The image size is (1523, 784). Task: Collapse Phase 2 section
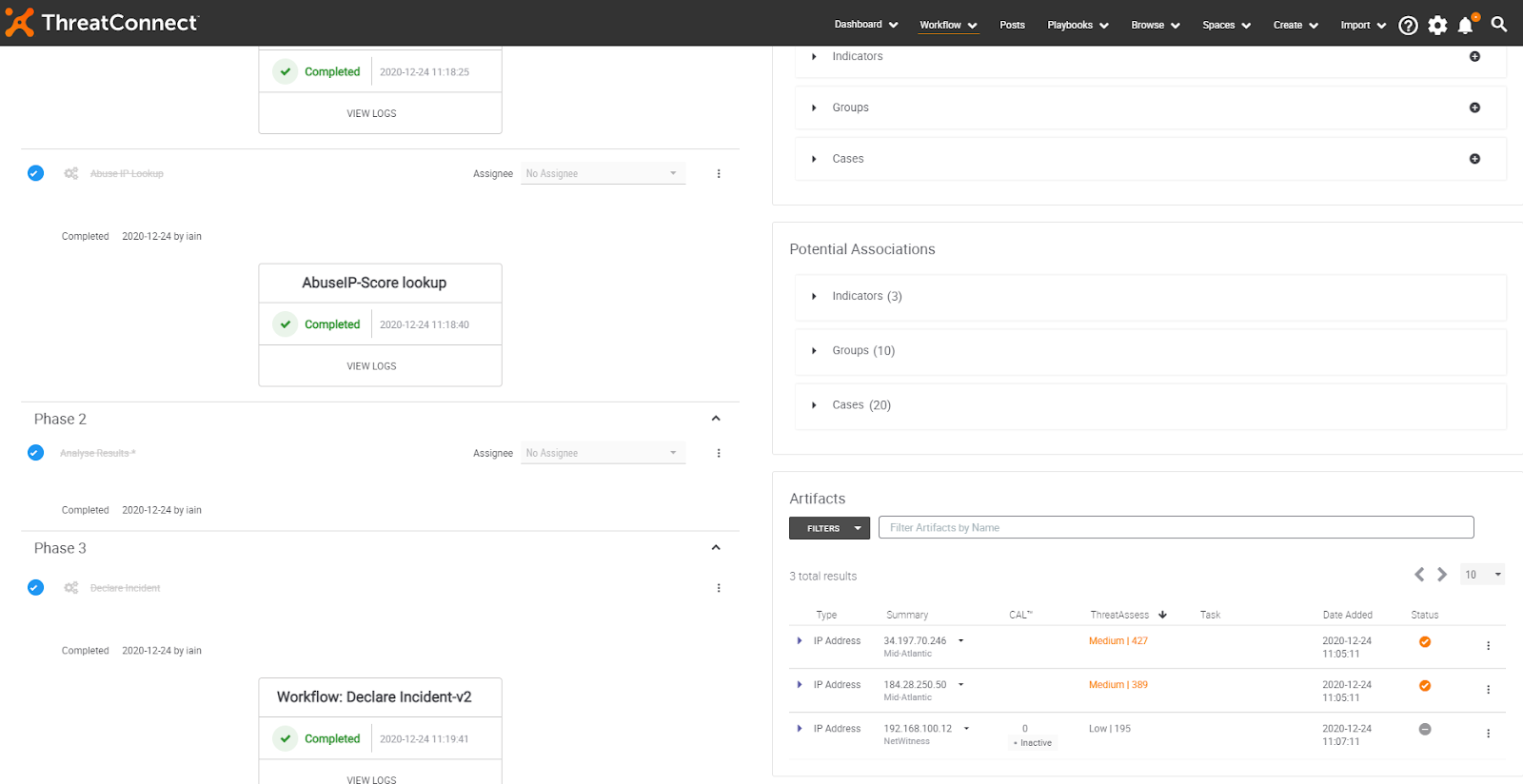click(716, 419)
